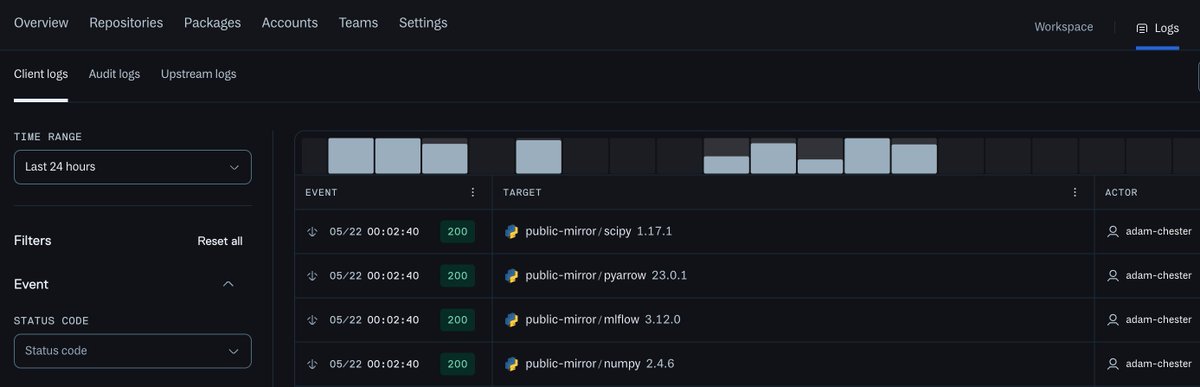This screenshot has width=1200, height=387.
Task: Open the Overview tab
Action: pos(41,23)
